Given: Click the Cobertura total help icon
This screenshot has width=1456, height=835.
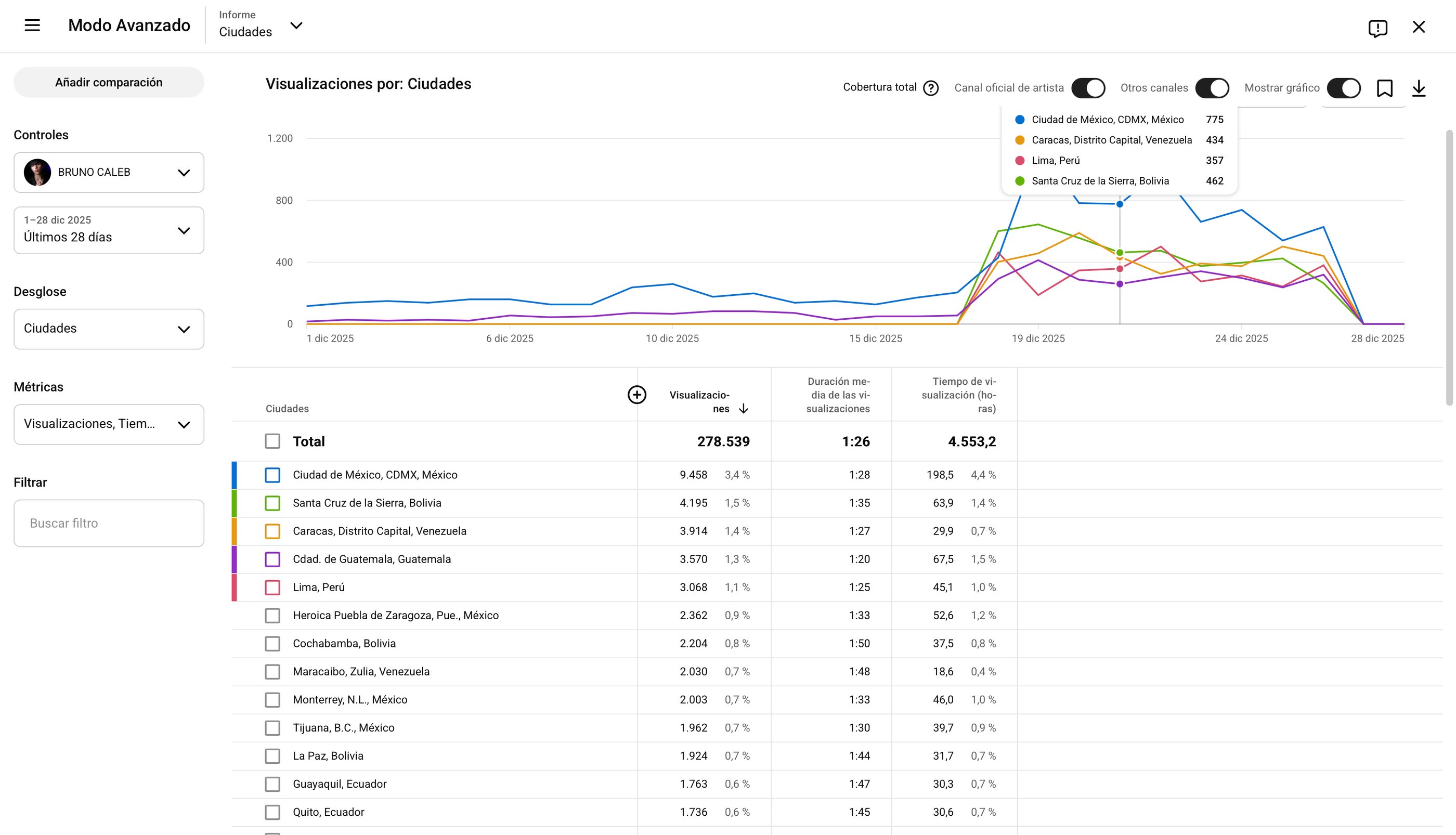Looking at the screenshot, I should point(931,88).
